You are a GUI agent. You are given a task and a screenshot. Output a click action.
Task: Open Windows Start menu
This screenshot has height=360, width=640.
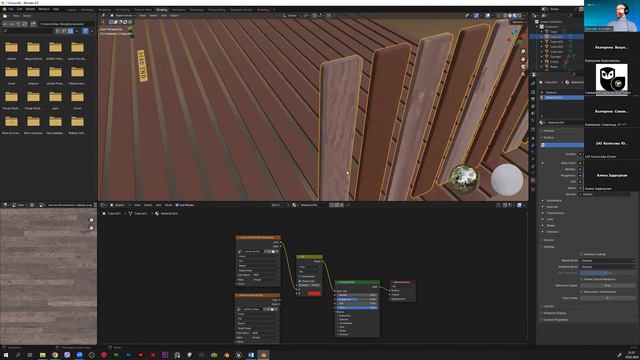(x=6, y=355)
